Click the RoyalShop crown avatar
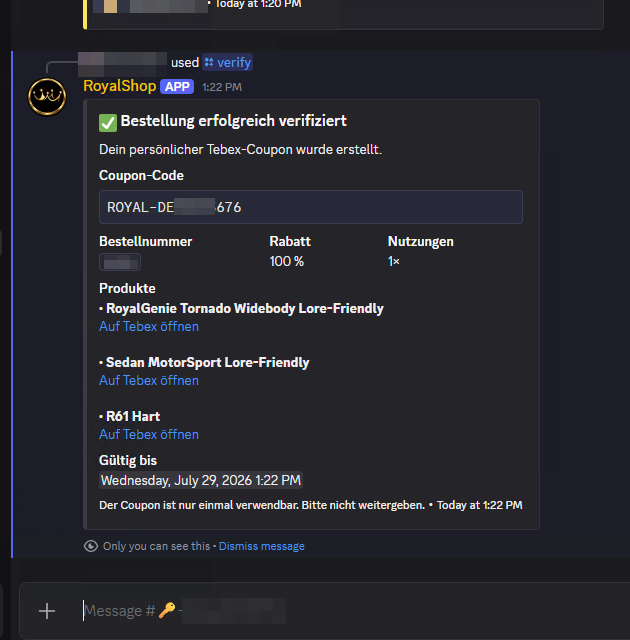630x640 pixels. pos(47,97)
